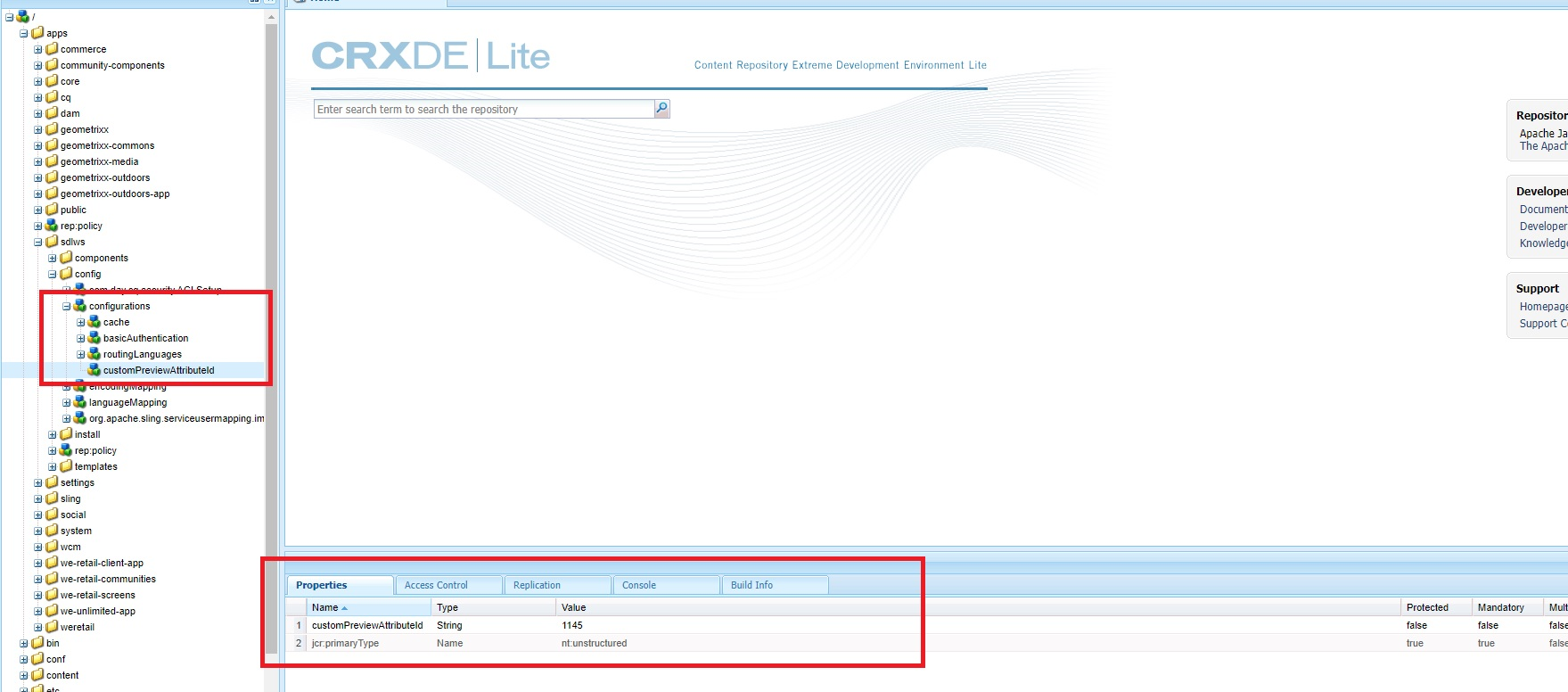Select the we-retail-client-app tree item
Image resolution: width=1568 pixels, height=692 pixels.
(102, 563)
